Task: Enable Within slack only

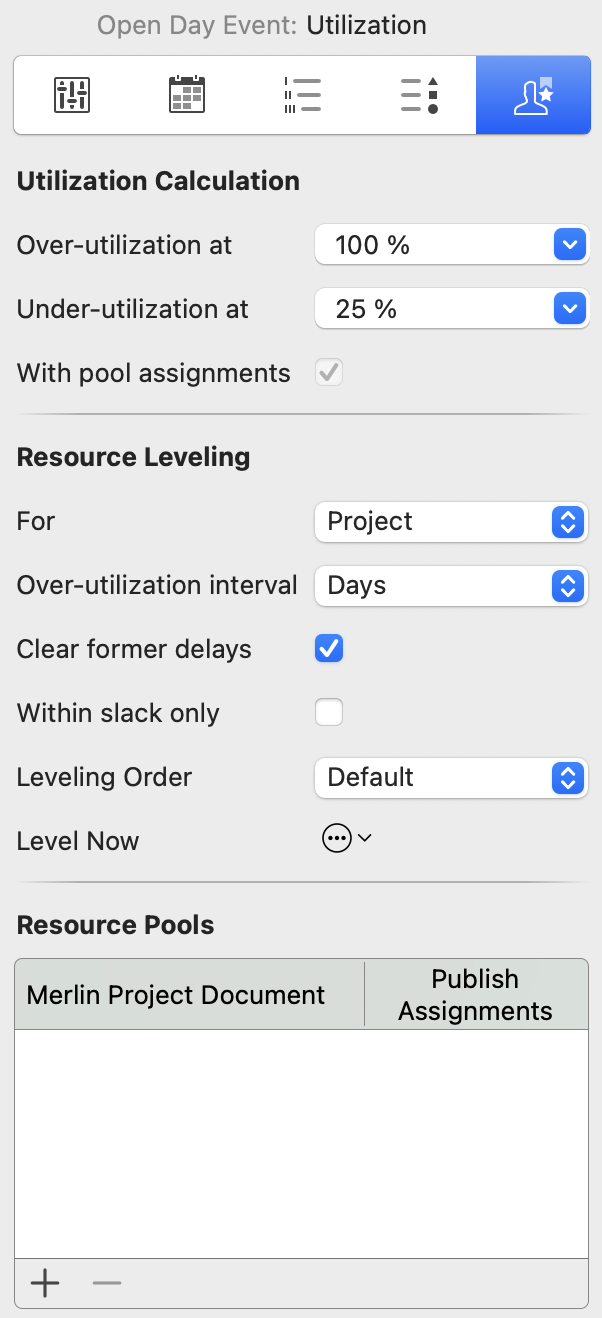Action: point(329,713)
